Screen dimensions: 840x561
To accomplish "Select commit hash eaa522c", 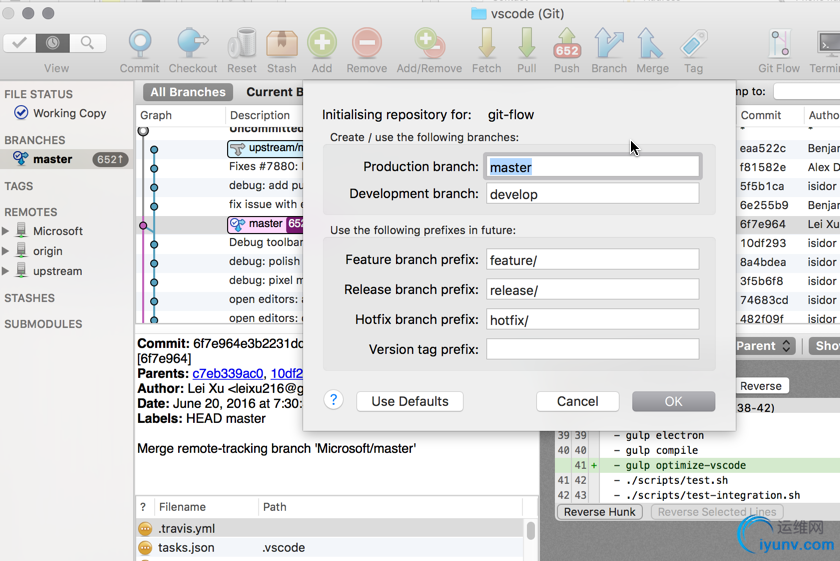I will [x=763, y=148].
